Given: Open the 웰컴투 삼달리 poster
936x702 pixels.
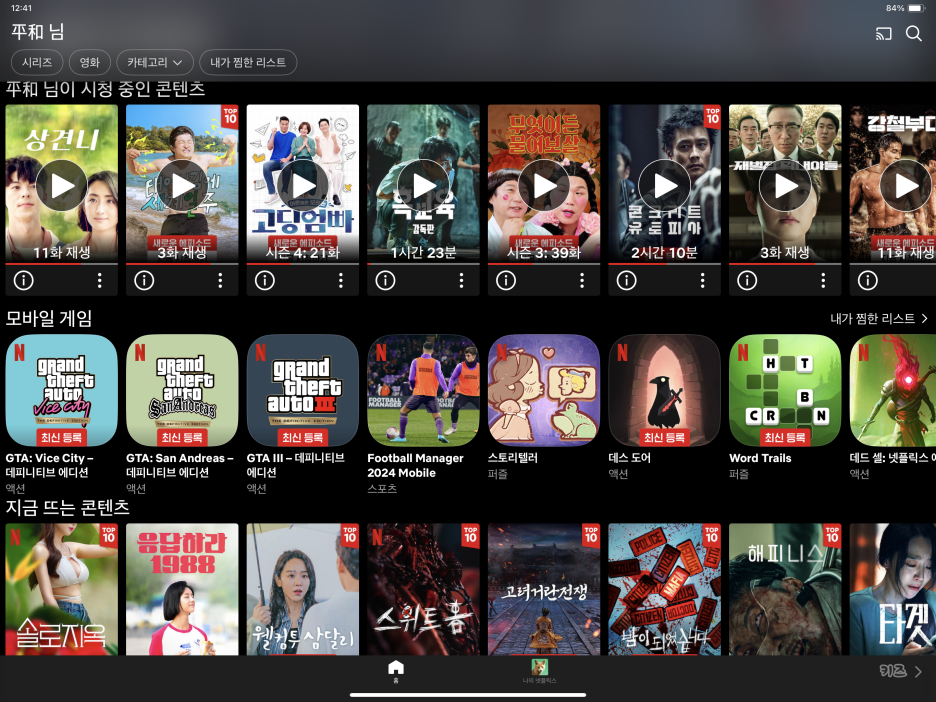Looking at the screenshot, I should [303, 589].
